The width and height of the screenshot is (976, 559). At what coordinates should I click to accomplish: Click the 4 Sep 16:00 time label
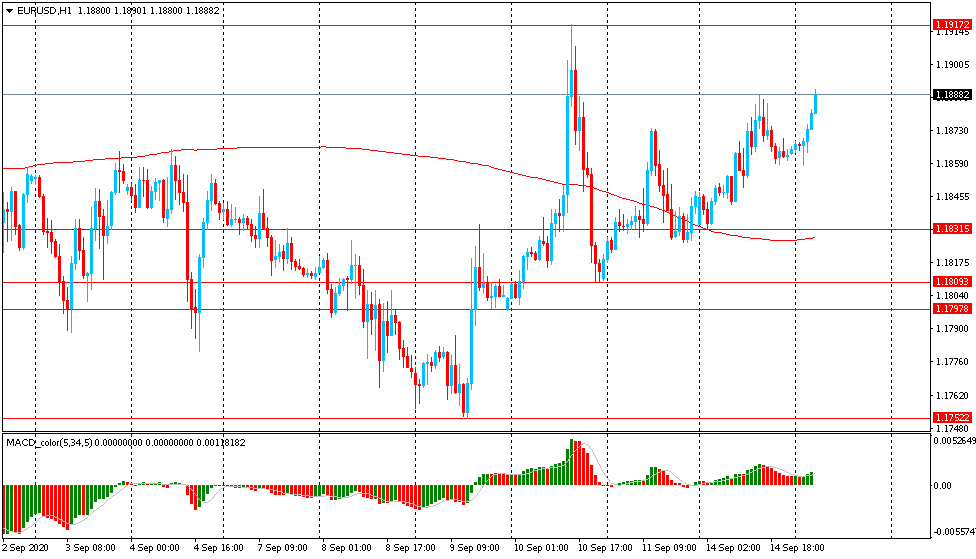[220, 548]
